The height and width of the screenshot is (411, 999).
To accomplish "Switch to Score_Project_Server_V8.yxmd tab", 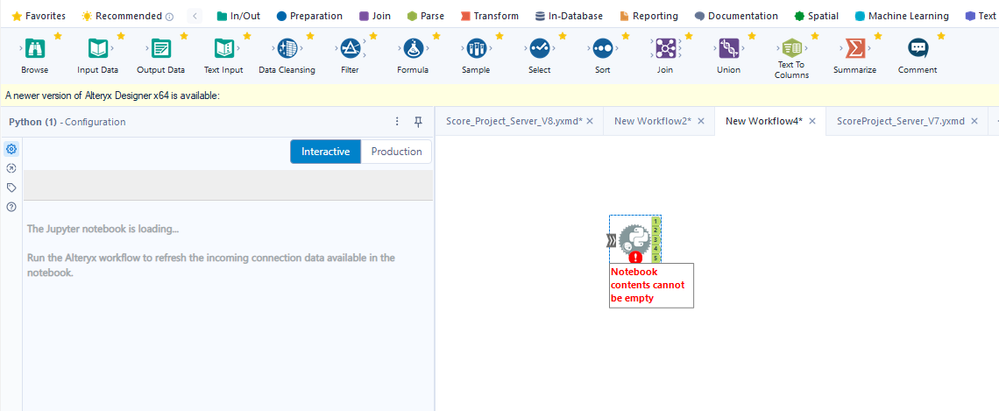I will pyautogui.click(x=514, y=121).
